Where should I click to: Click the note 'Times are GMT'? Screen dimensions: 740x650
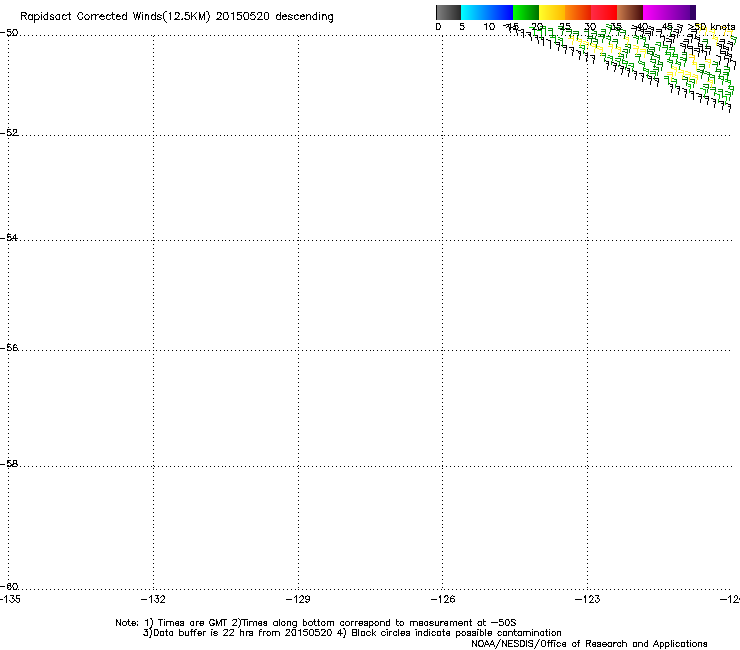[x=193, y=623]
